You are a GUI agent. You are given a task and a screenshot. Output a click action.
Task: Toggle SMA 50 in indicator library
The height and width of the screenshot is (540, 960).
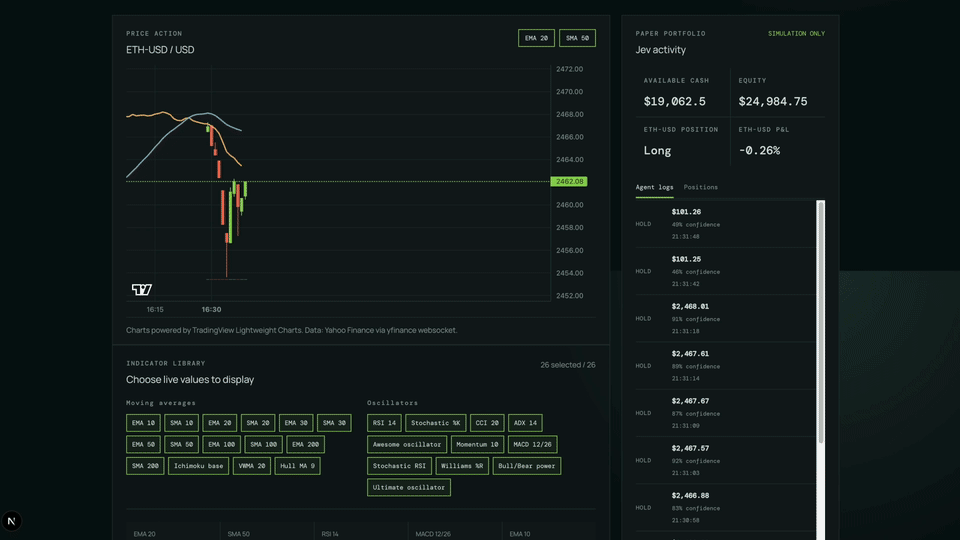181,444
